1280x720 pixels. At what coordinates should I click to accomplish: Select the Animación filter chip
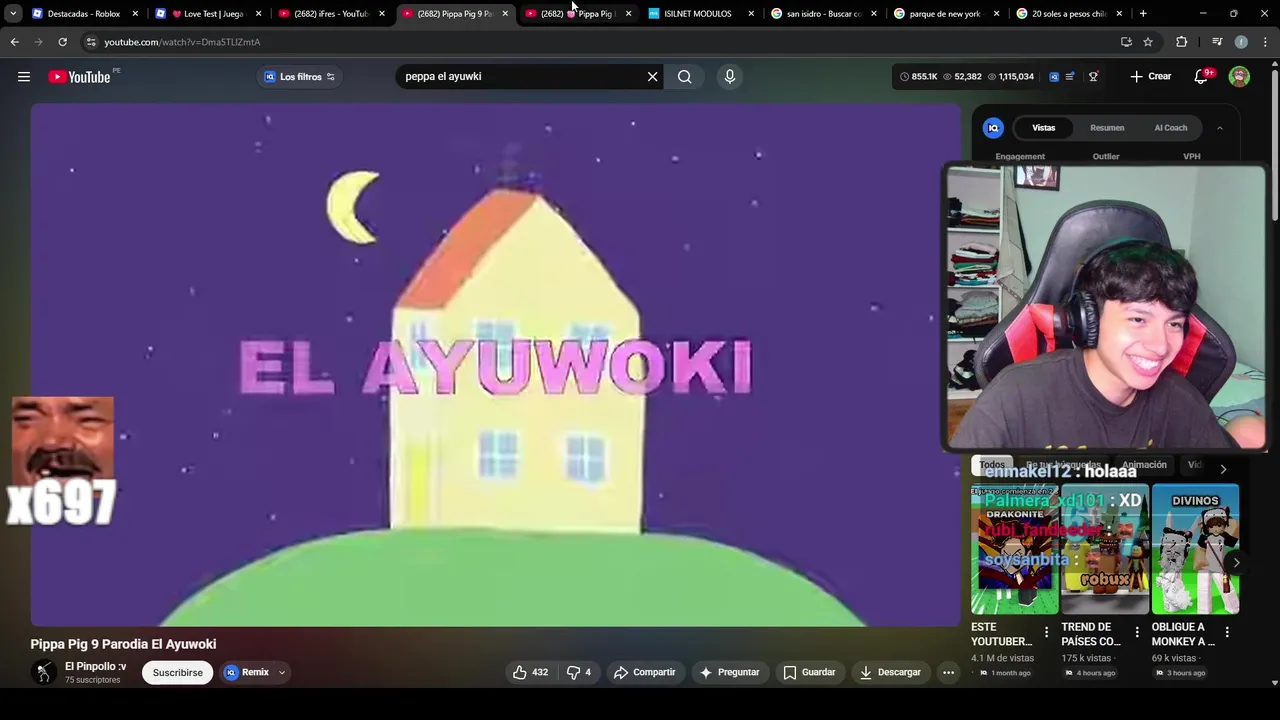1144,465
